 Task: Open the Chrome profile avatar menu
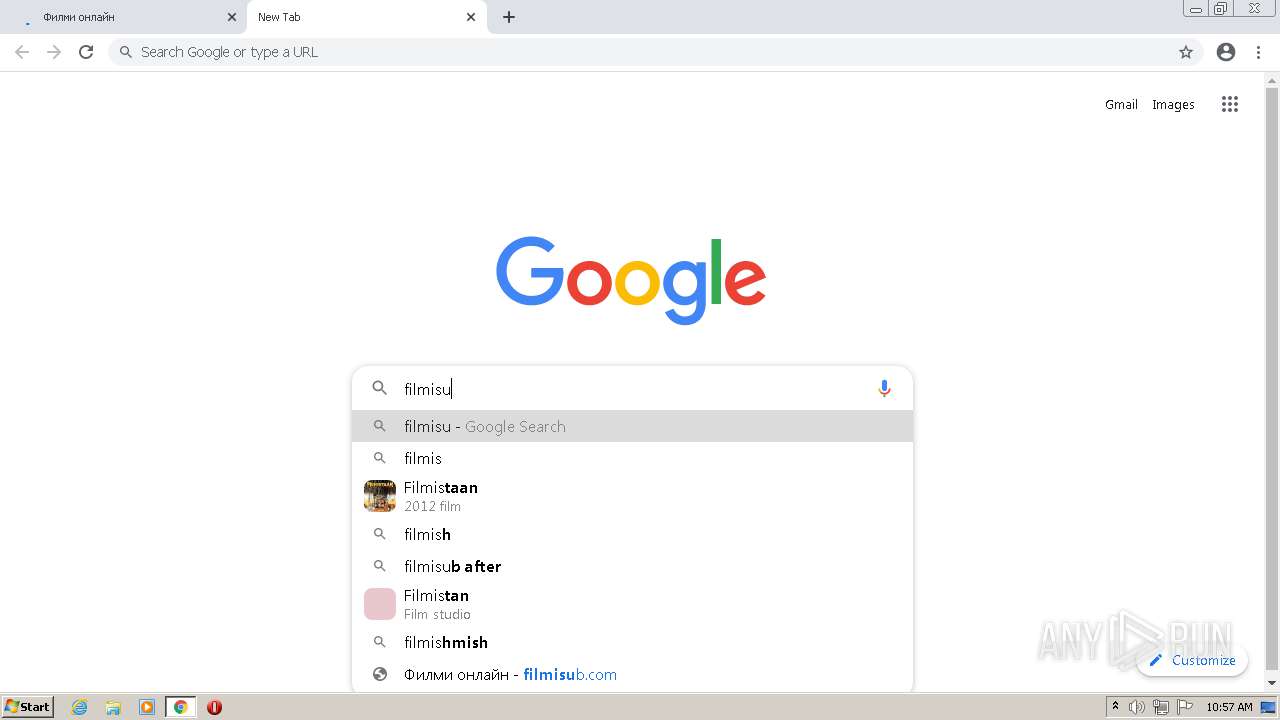[1226, 52]
